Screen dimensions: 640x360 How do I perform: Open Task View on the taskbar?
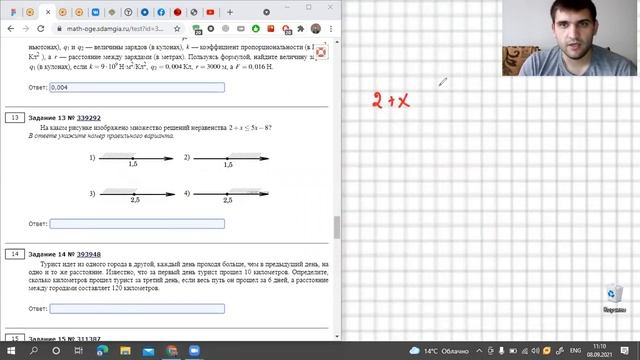pyautogui.click(x=78, y=351)
